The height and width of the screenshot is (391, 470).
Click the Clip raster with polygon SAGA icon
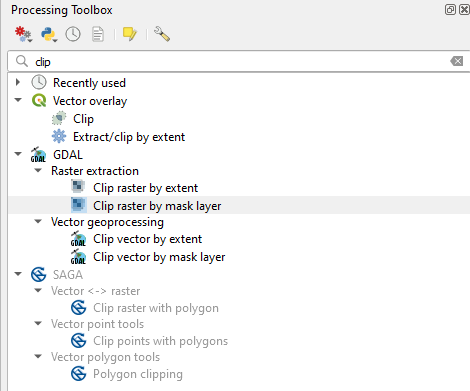[x=79, y=308]
